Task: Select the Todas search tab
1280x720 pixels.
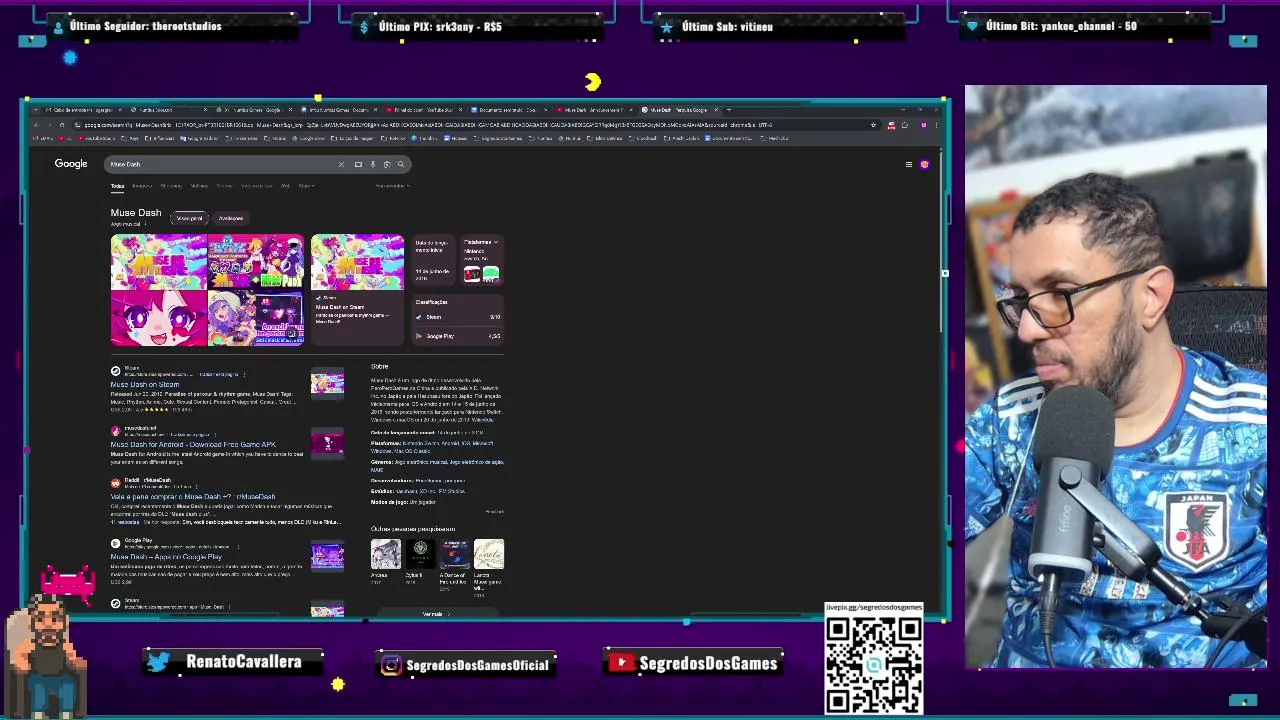Action: (x=117, y=186)
